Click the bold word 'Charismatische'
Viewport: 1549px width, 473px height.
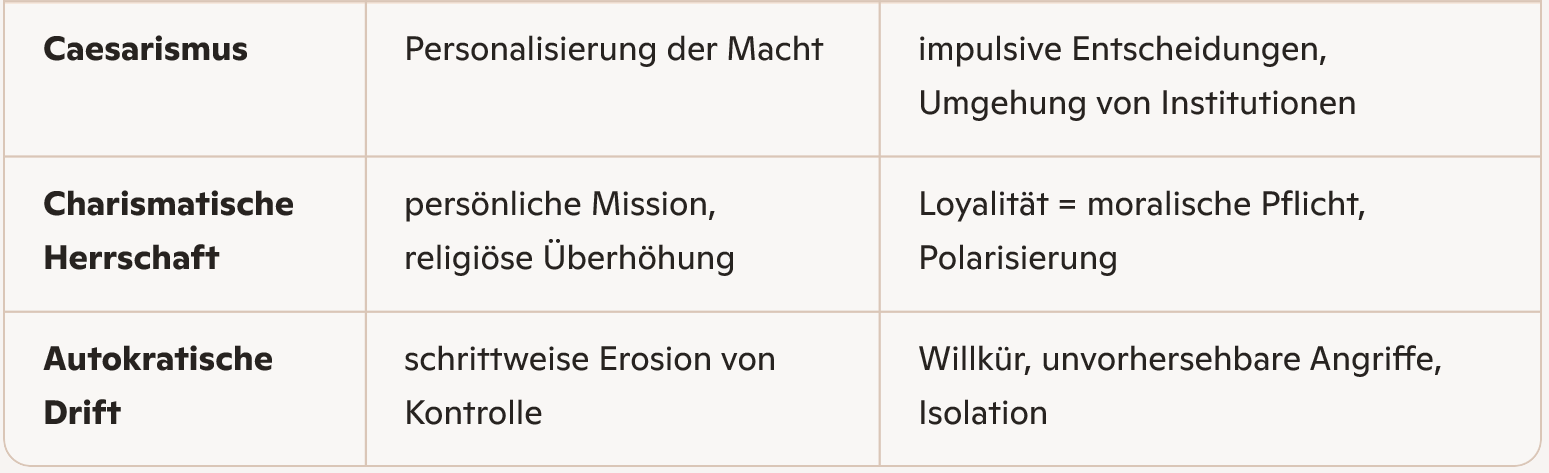[168, 204]
